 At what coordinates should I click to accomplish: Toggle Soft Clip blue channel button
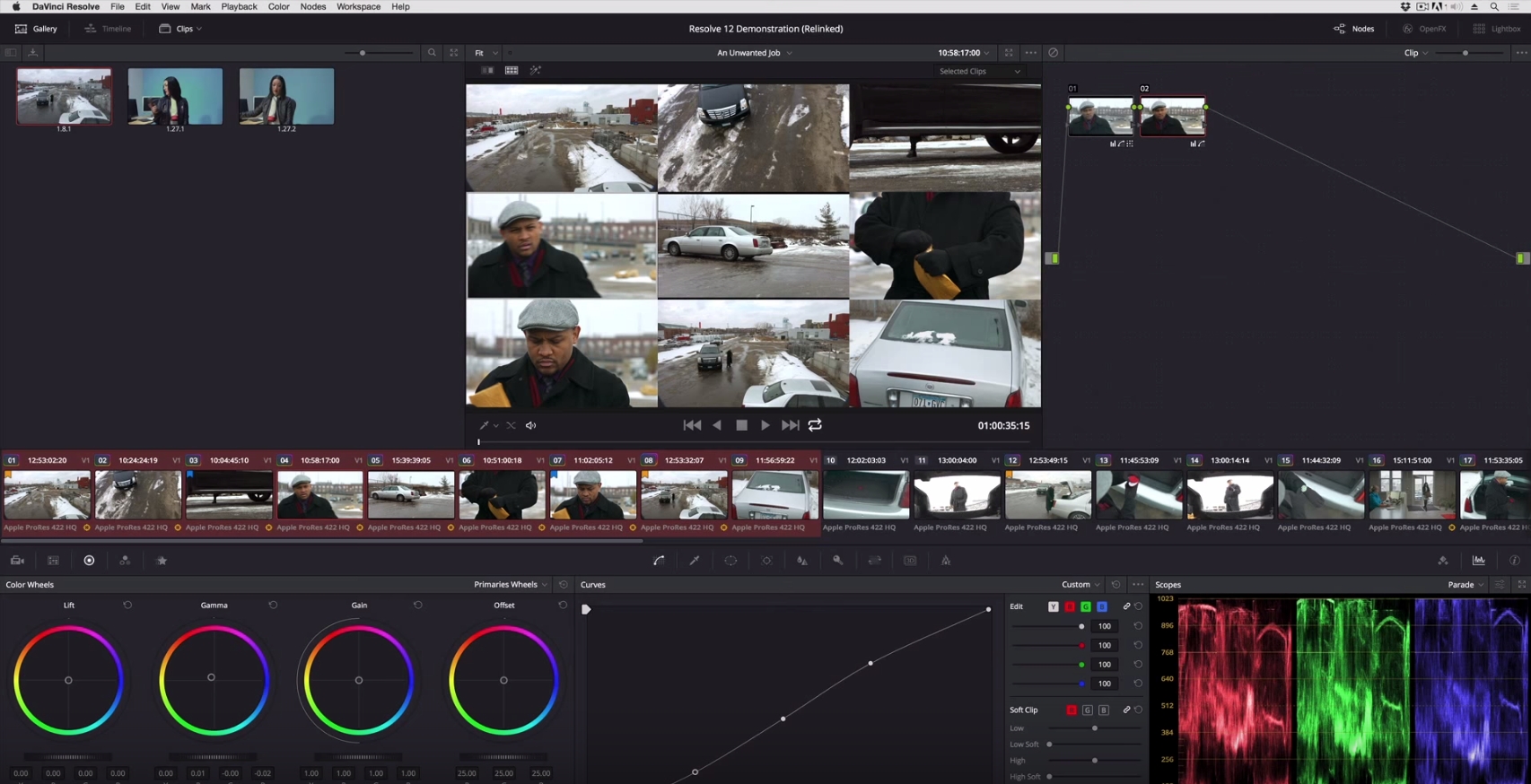[x=1104, y=710]
